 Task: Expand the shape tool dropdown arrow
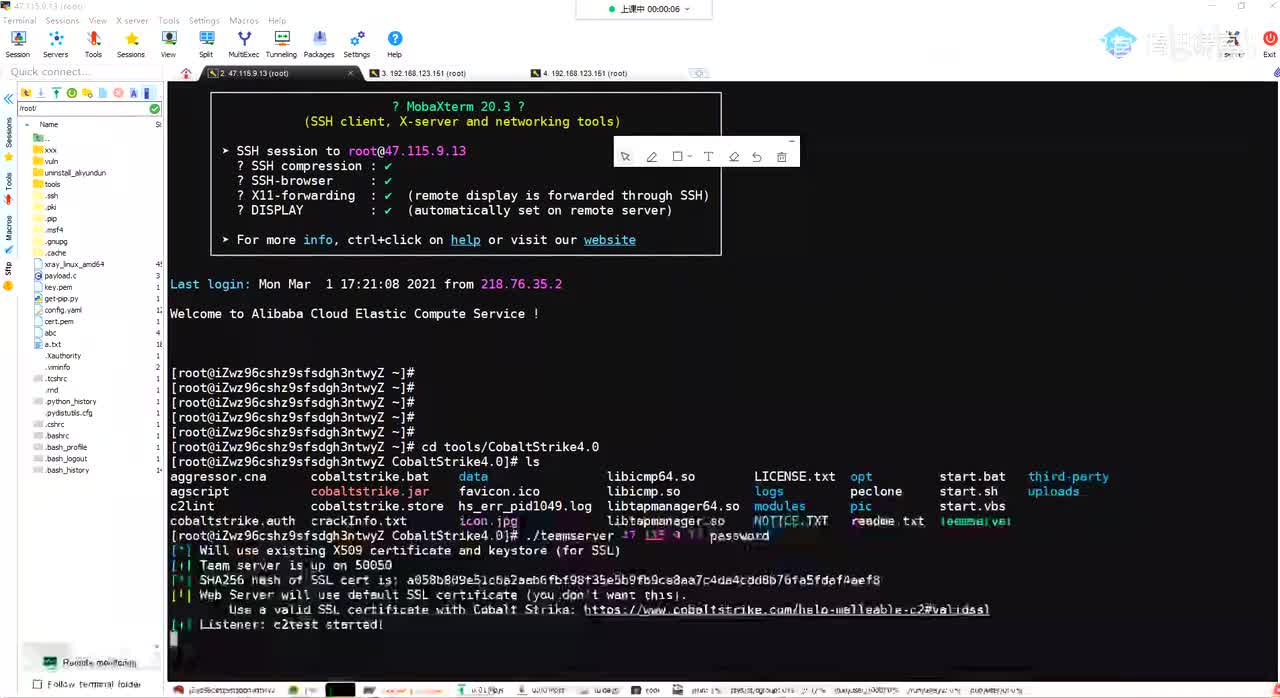click(x=690, y=157)
